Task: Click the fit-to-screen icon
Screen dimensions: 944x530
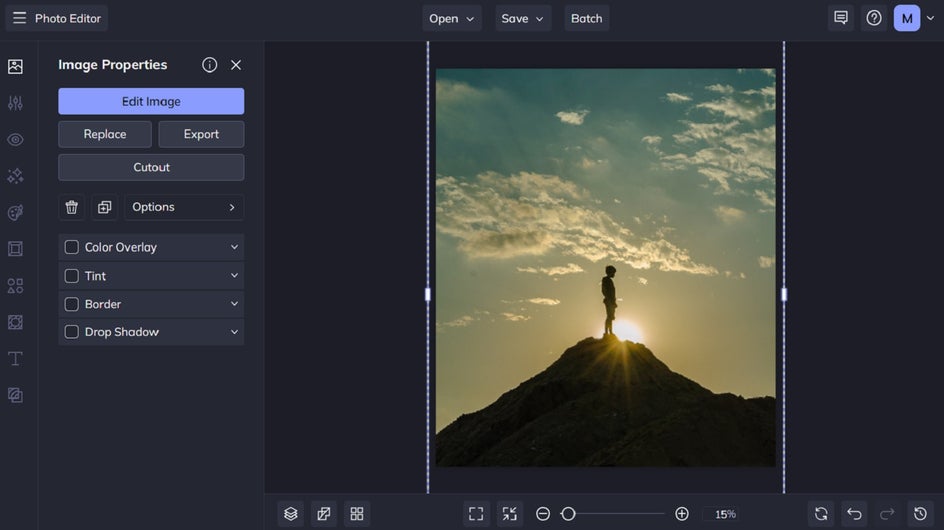Action: point(476,514)
